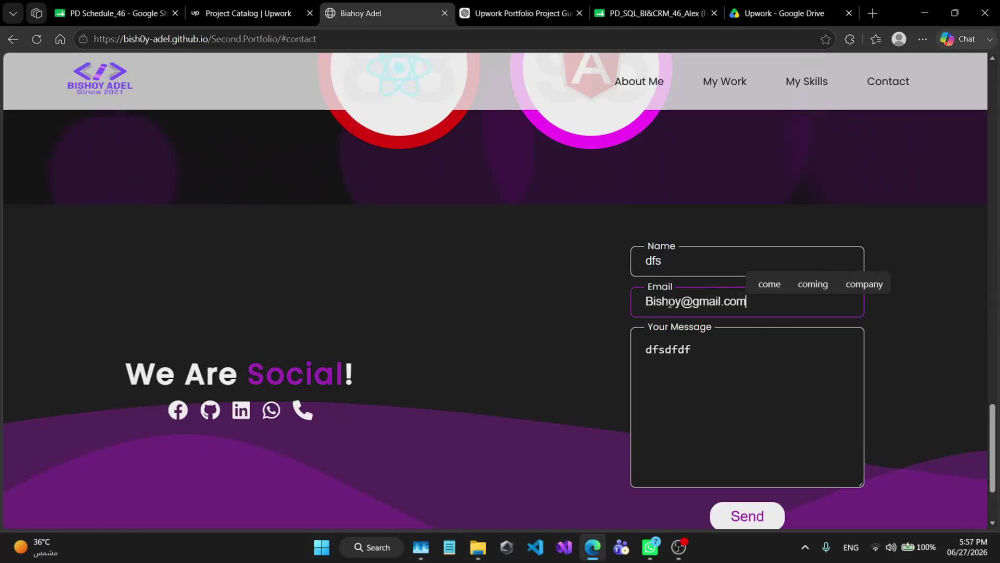Screen dimensions: 1000x563
Task: Refresh the page in browser
Action: [37, 39]
